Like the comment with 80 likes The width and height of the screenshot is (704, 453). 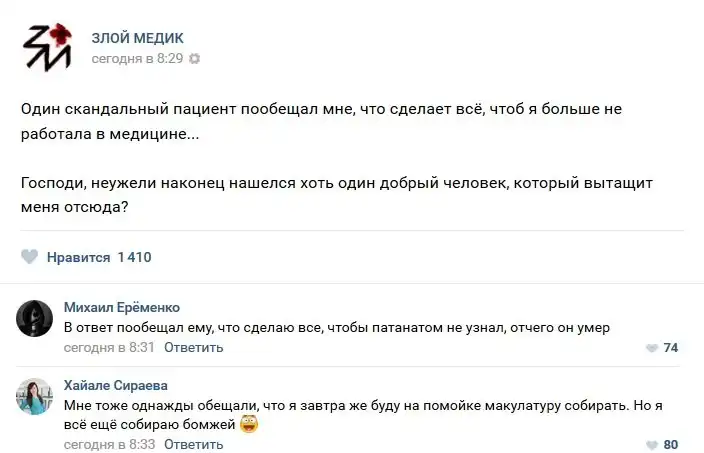652,445
